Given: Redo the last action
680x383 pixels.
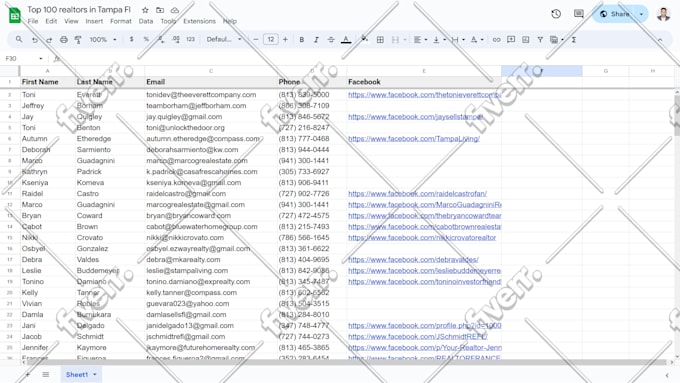Looking at the screenshot, I should tap(49, 39).
